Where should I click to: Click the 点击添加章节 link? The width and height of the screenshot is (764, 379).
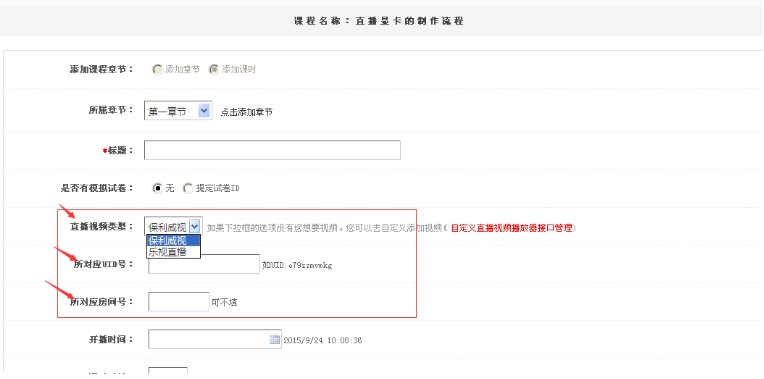point(247,112)
